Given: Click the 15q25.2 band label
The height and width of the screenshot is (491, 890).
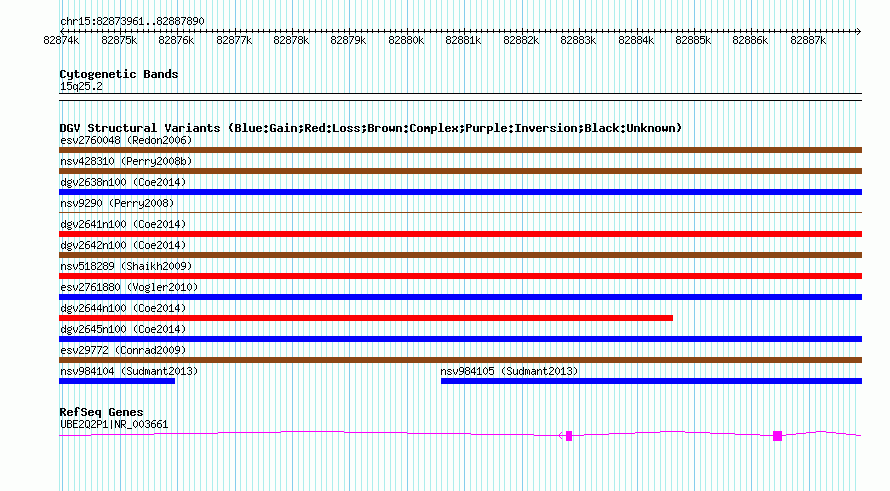Looking at the screenshot, I should point(81,86).
